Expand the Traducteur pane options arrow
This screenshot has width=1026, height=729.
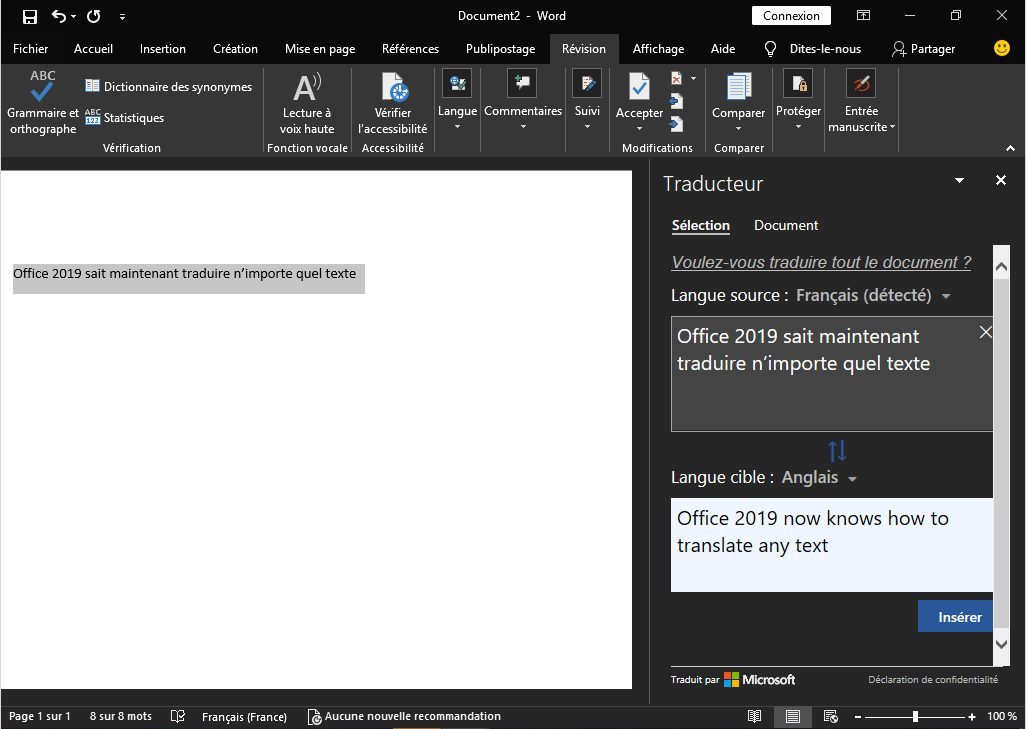[959, 181]
